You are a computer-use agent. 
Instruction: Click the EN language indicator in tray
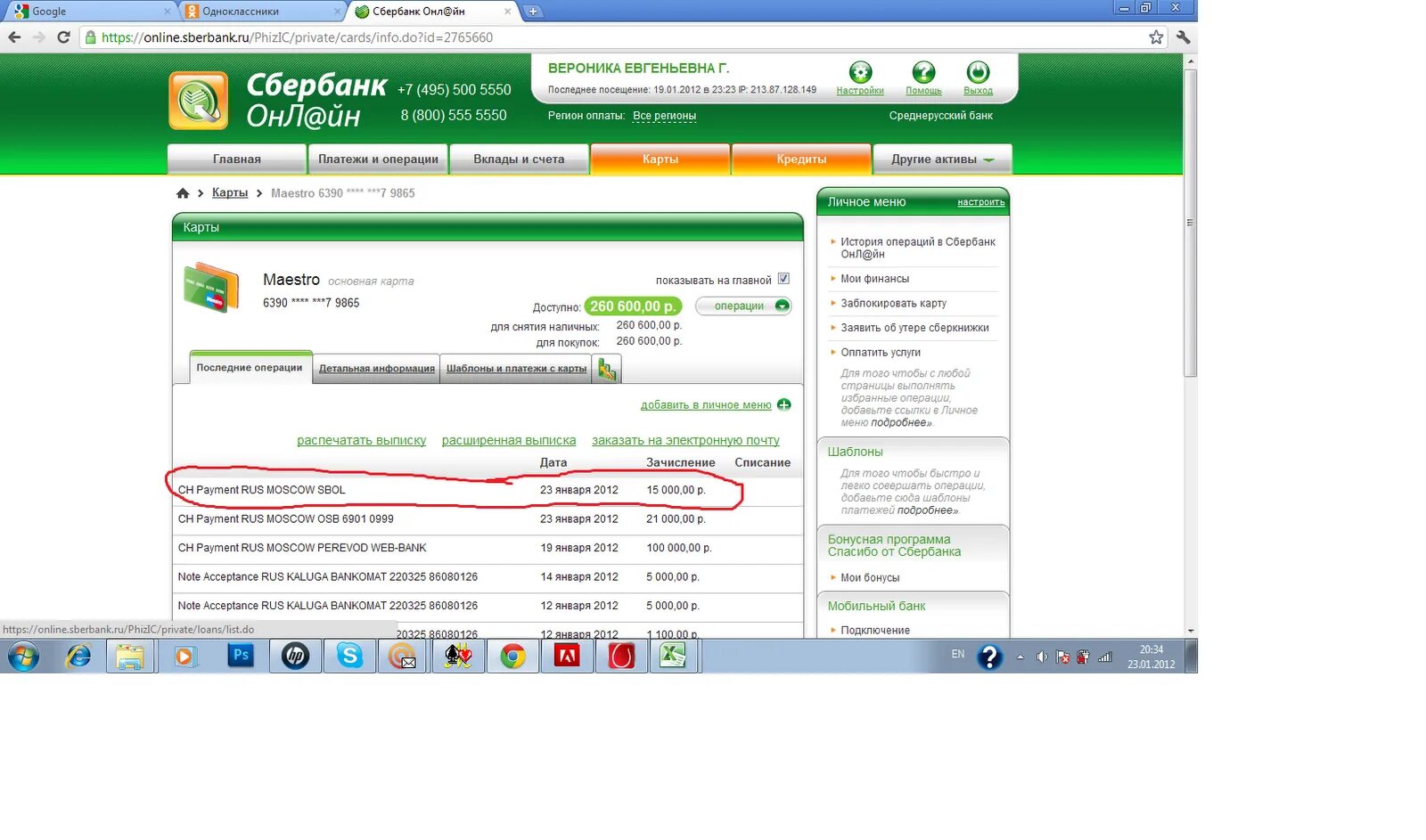pos(957,654)
